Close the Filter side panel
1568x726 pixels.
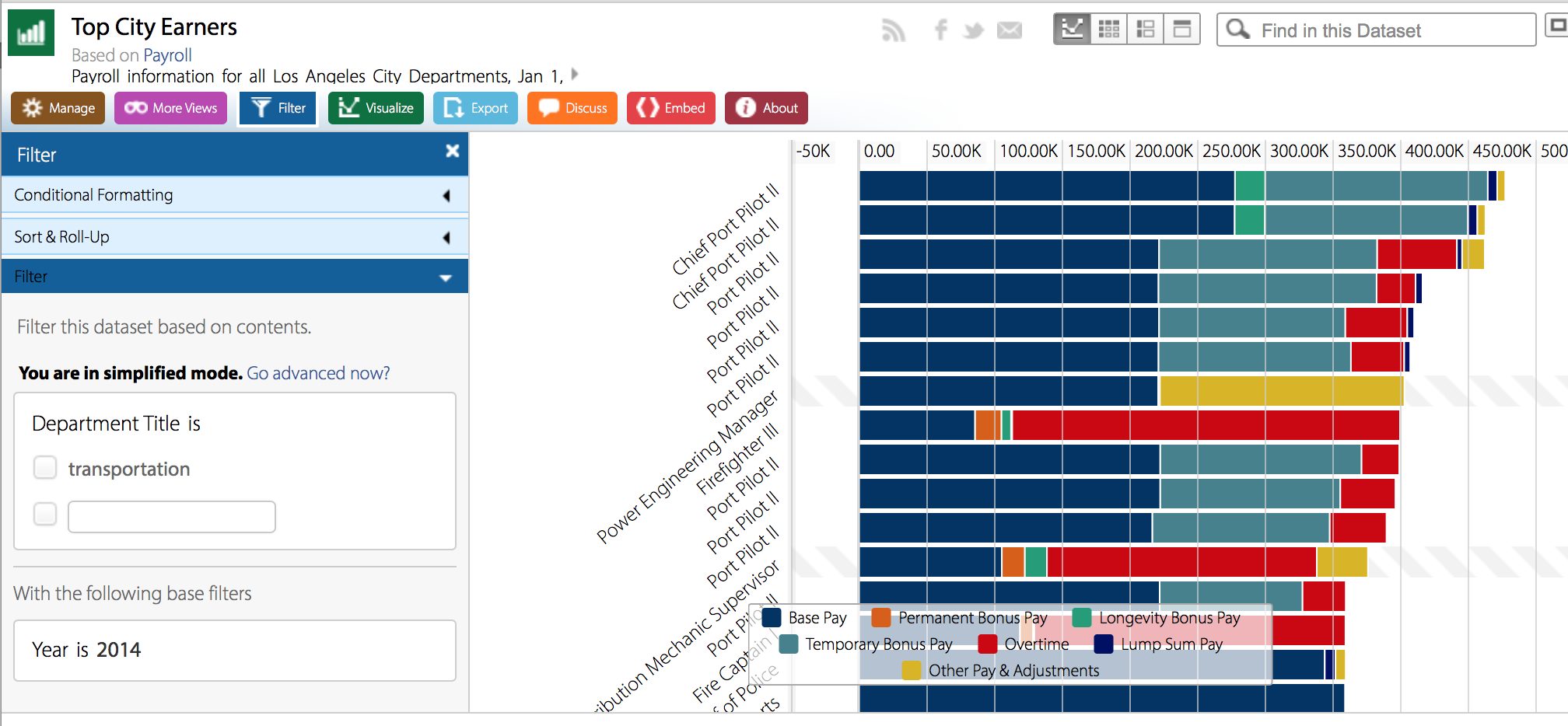(452, 152)
